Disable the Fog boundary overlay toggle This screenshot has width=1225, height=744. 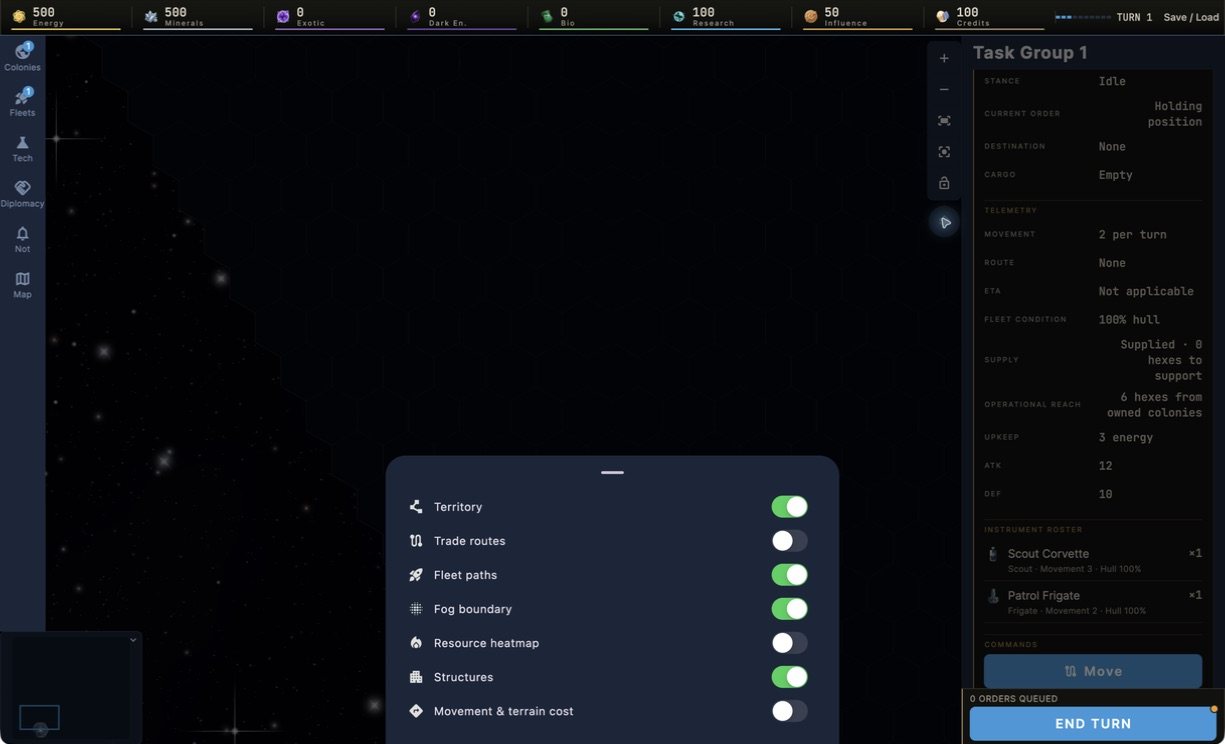789,609
